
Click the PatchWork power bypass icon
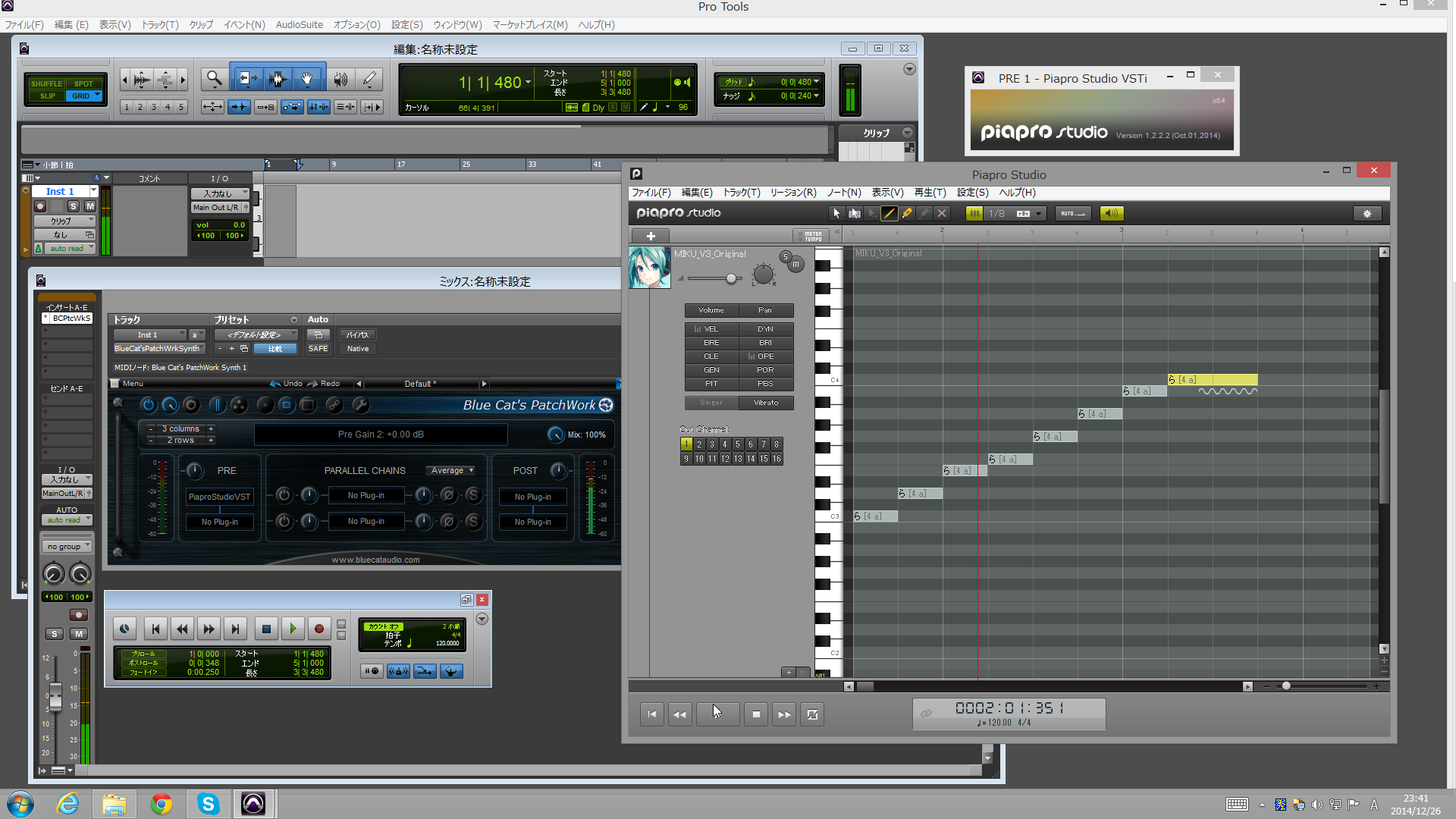(149, 405)
